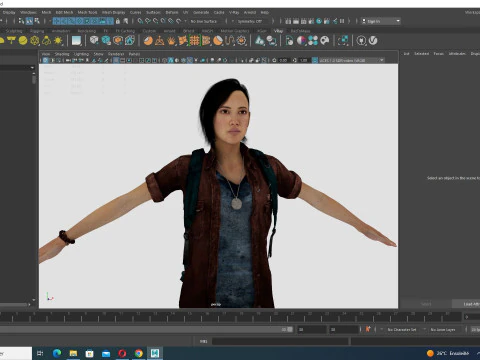The width and height of the screenshot is (480, 360).
Task: Switch to the FX Caching shelf tab
Action: tap(125, 31)
